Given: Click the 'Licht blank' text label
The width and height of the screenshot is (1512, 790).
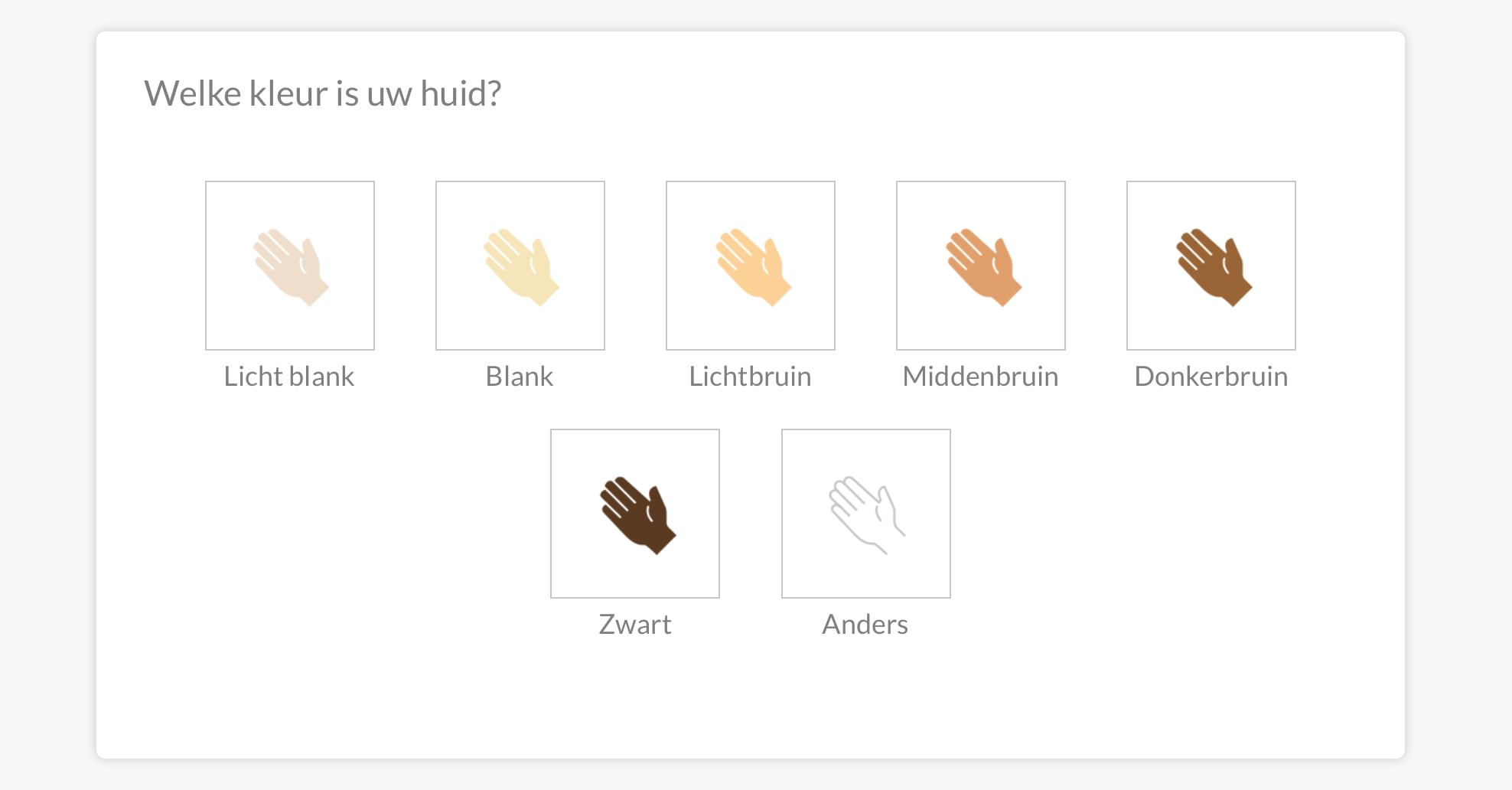Looking at the screenshot, I should (x=289, y=377).
